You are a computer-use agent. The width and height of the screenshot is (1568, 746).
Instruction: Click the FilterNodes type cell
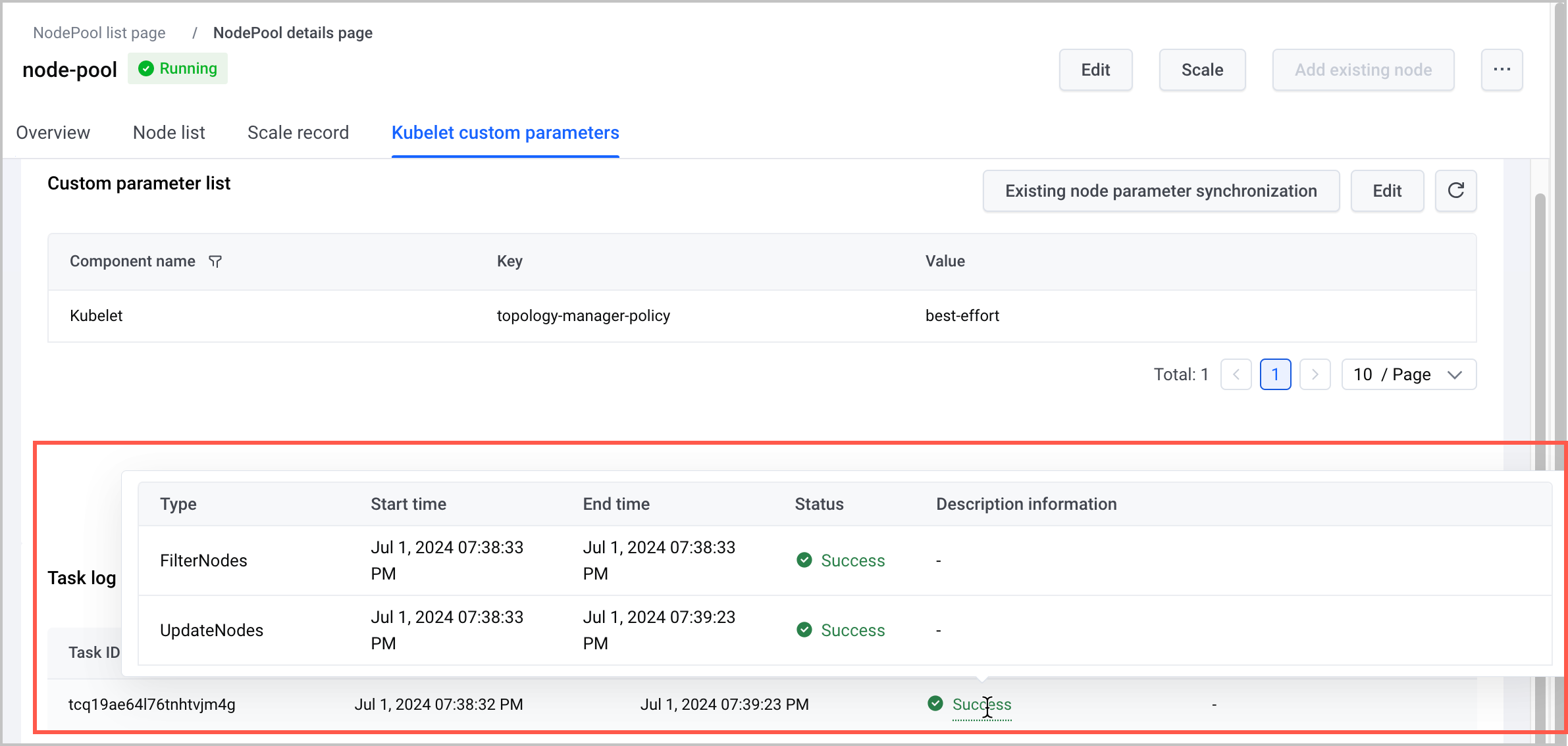pyautogui.click(x=203, y=560)
